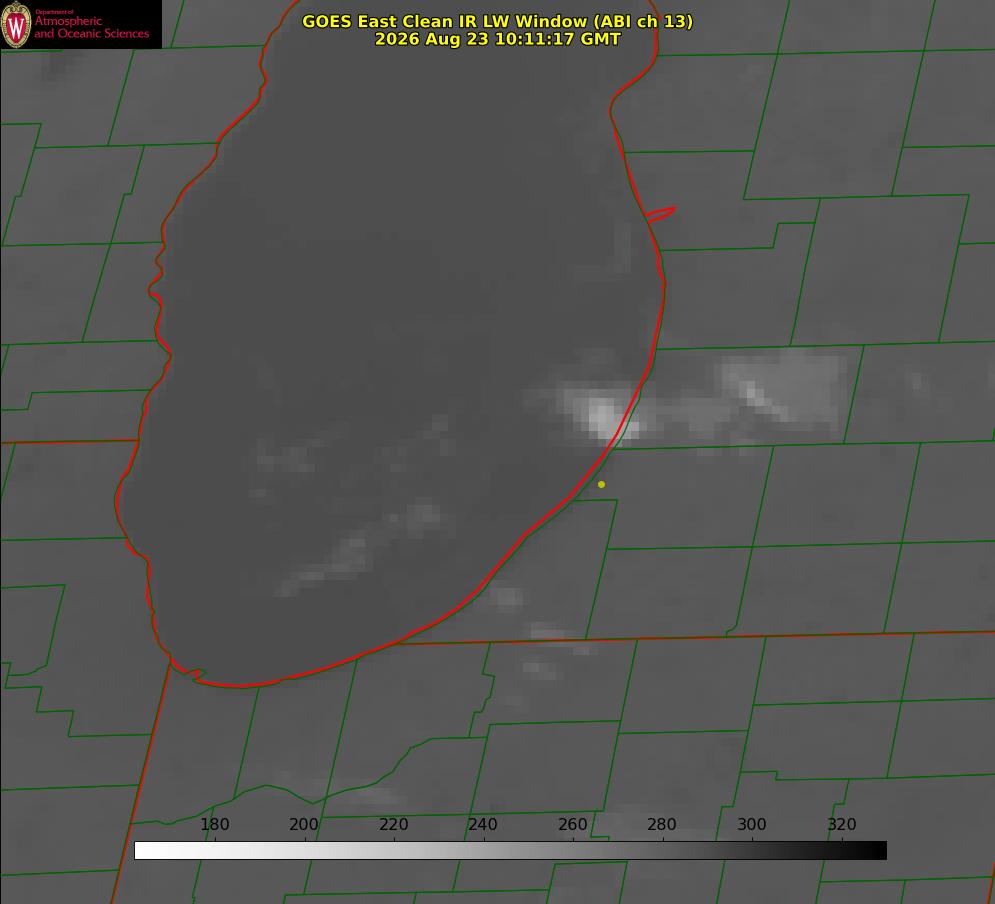Click the 220 colorbar tick label
This screenshot has height=904, width=995.
(x=393, y=824)
